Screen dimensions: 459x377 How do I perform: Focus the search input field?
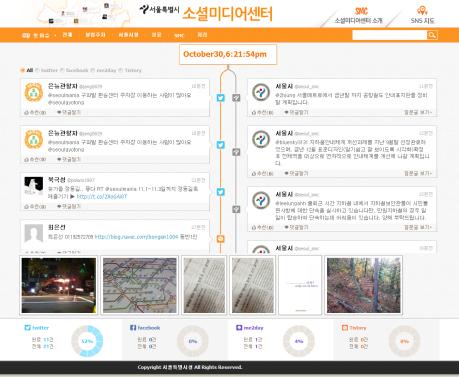[x=390, y=35]
